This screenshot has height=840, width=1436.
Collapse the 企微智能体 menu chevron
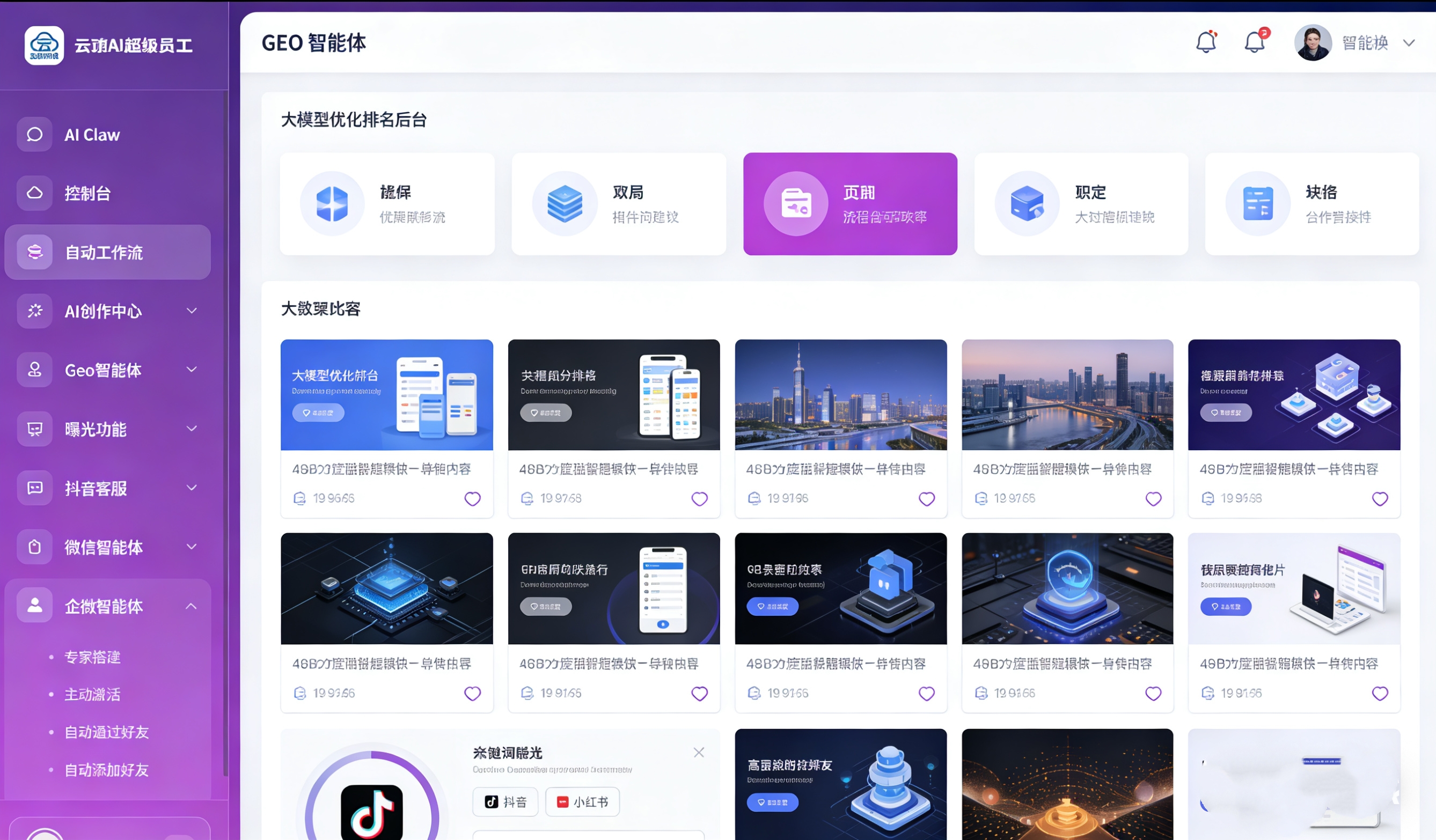click(192, 606)
